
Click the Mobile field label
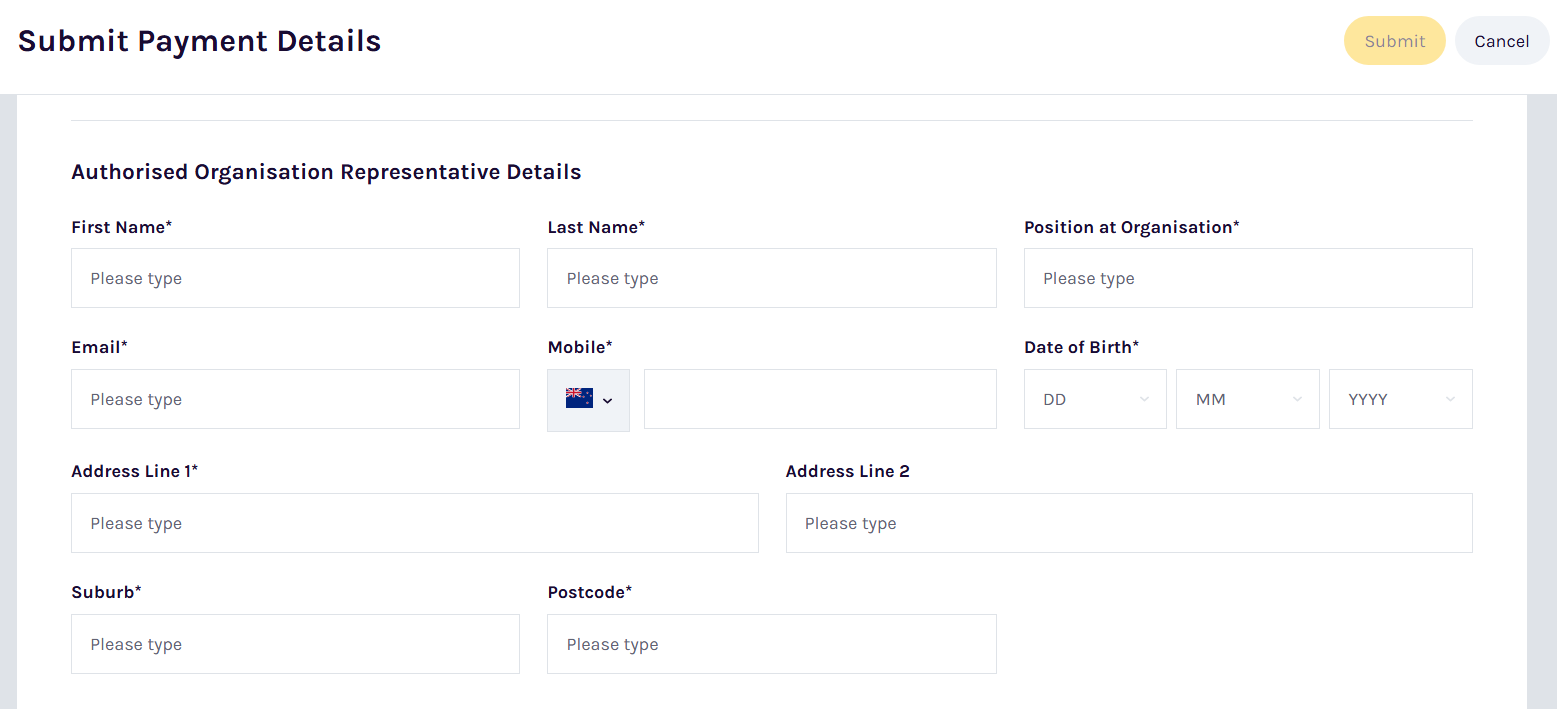tap(579, 347)
